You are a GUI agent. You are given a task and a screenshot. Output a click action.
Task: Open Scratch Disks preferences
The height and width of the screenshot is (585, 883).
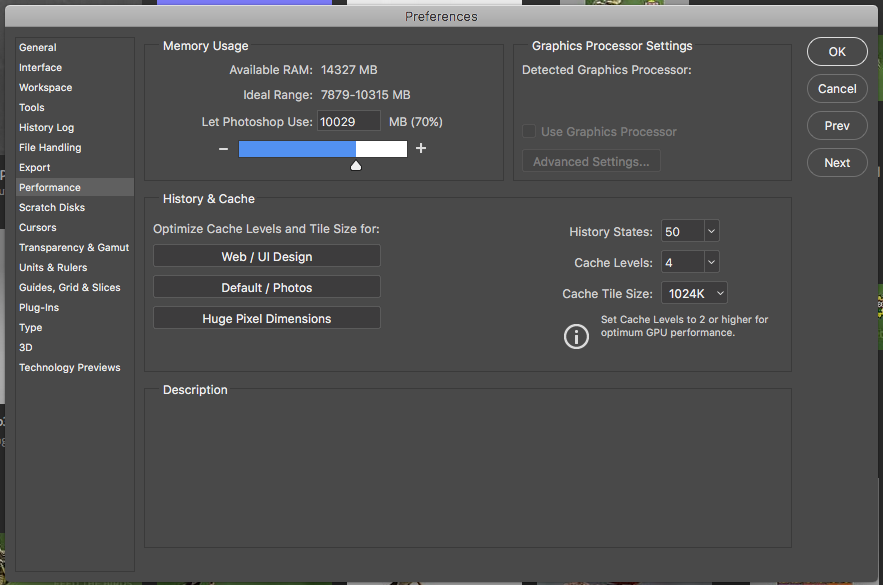75,207
